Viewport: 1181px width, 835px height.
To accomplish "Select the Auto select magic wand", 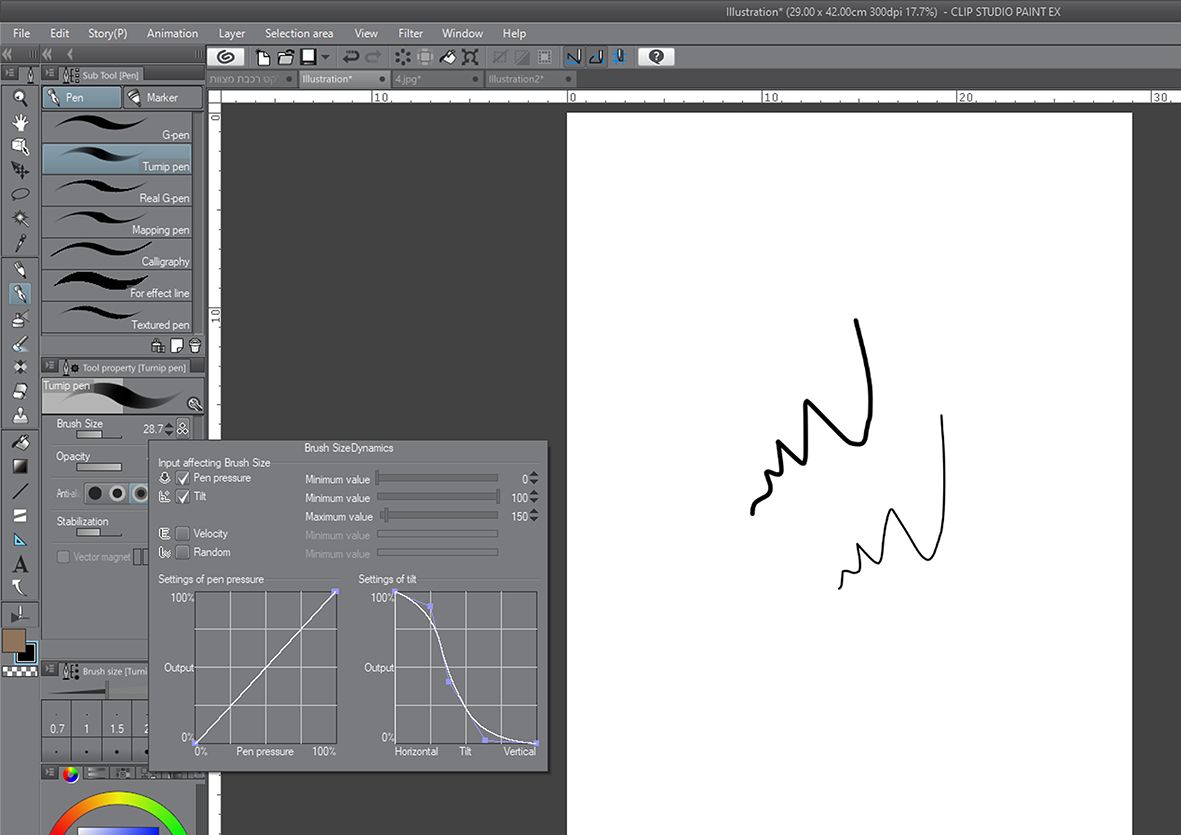I will [20, 218].
